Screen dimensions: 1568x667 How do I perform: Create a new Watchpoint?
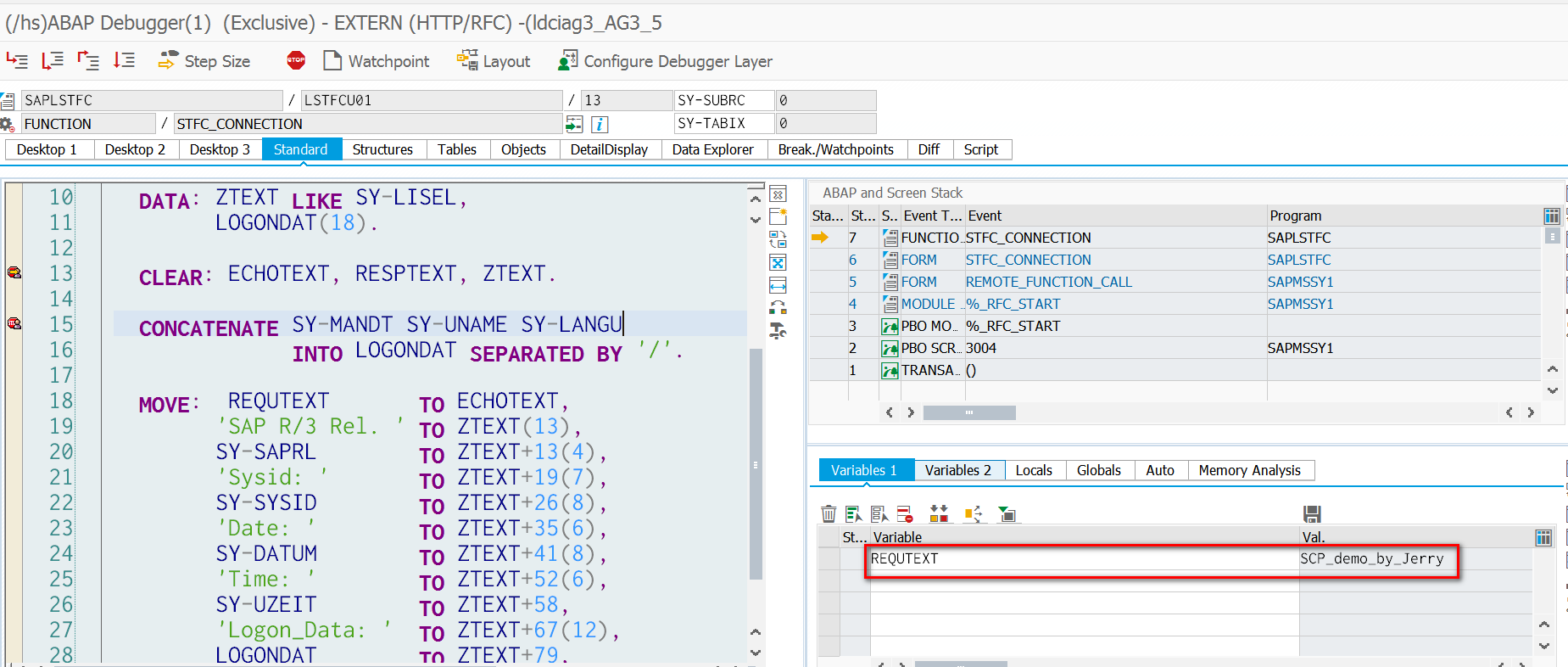(x=377, y=61)
